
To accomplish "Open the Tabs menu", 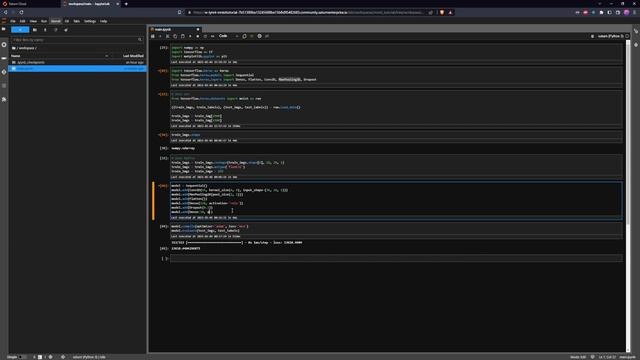I will pos(76,21).
